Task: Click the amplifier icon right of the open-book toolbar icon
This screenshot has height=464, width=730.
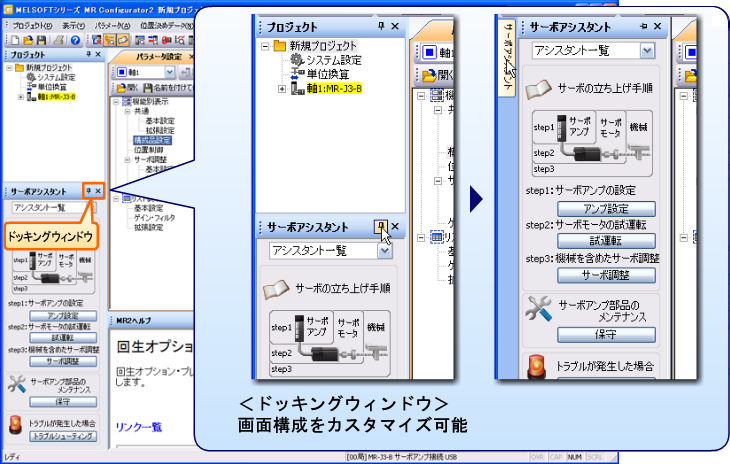Action: pyautogui.click(x=139, y=40)
